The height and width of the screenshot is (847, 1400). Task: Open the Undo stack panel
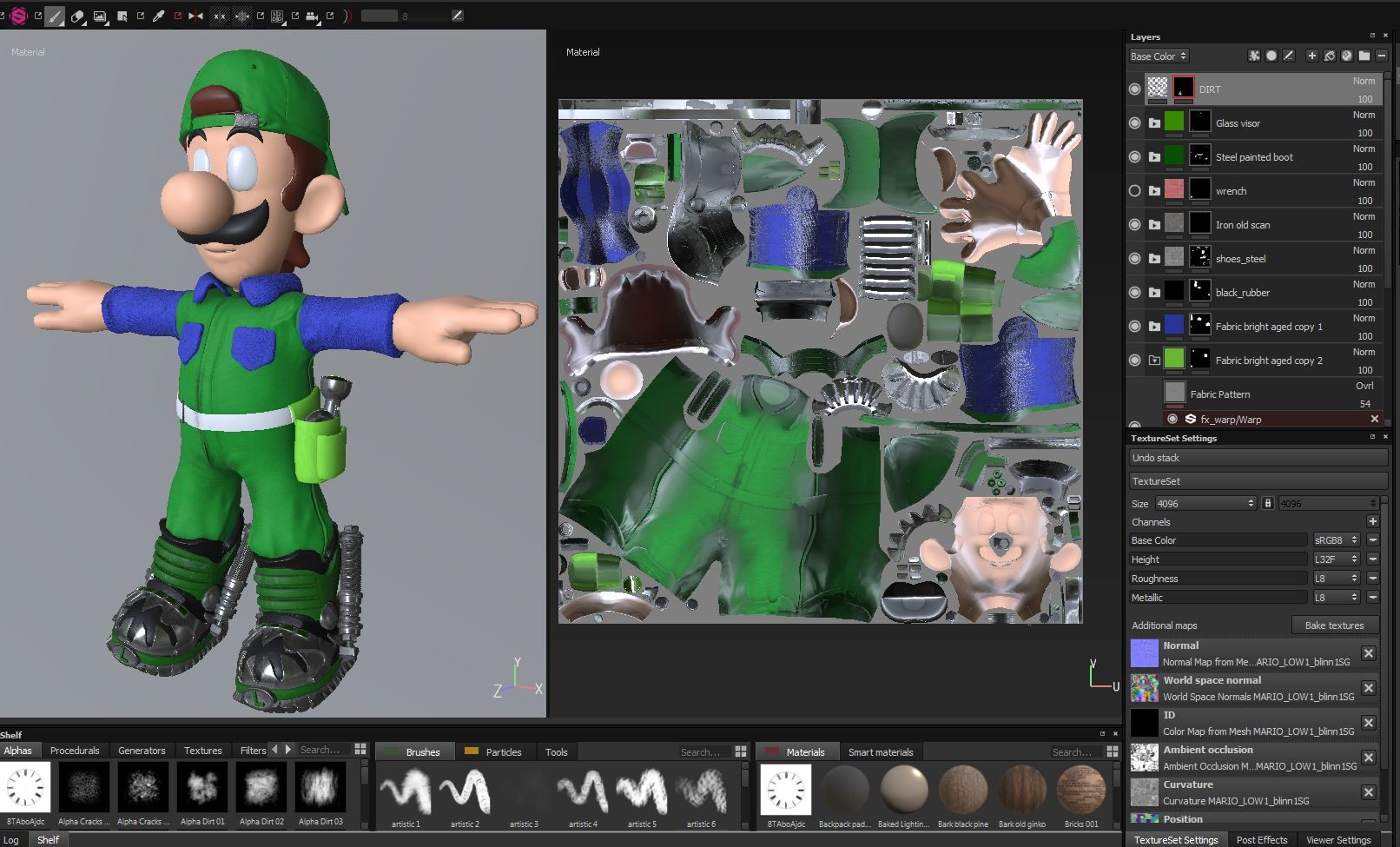tap(1257, 458)
